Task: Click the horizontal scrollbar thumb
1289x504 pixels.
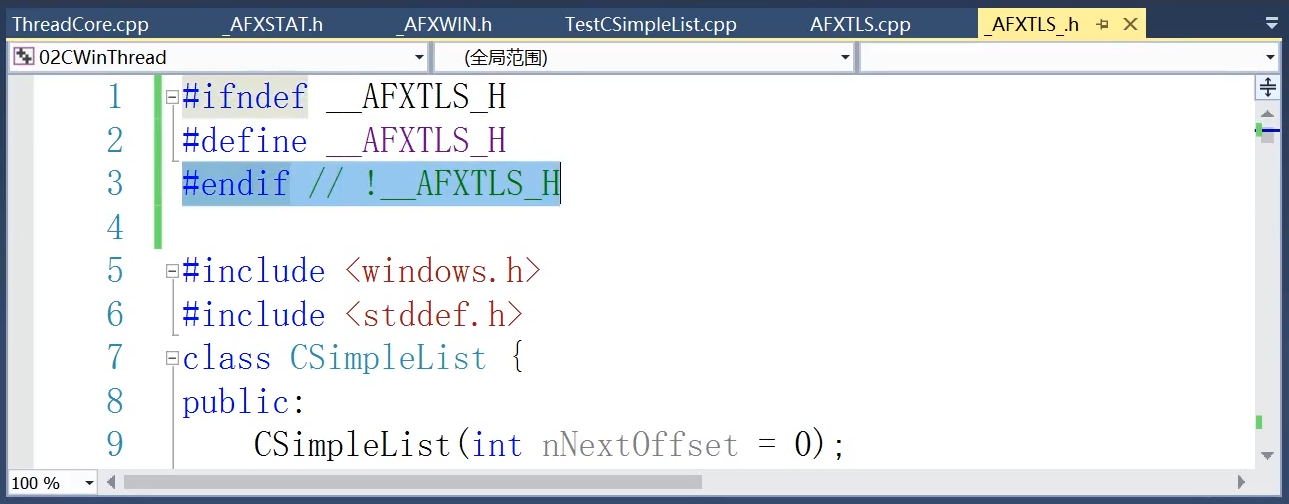Action: [413, 482]
